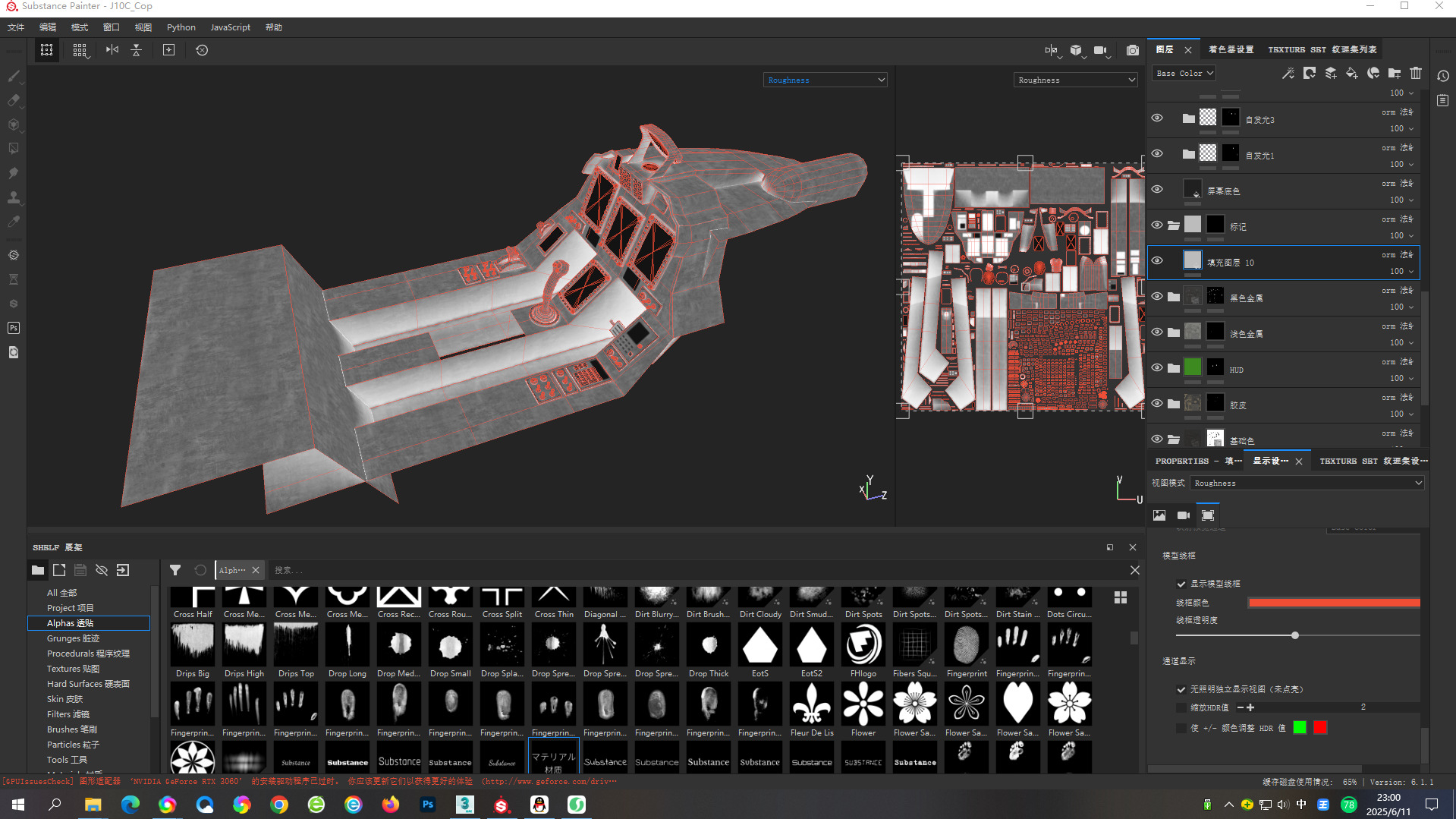1456x819 pixels.
Task: Select the Paint brush tool
Action: [14, 76]
